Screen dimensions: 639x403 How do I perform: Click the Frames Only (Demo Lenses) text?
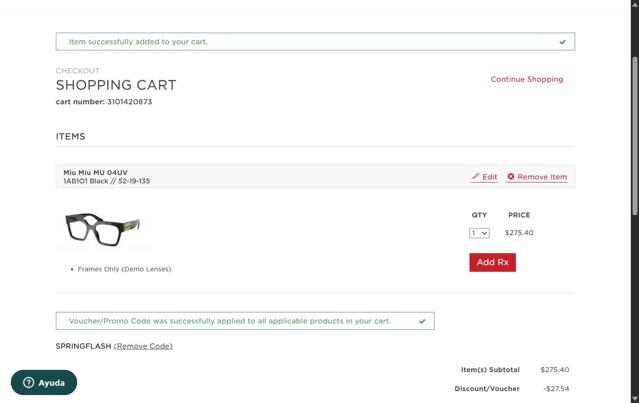[124, 269]
